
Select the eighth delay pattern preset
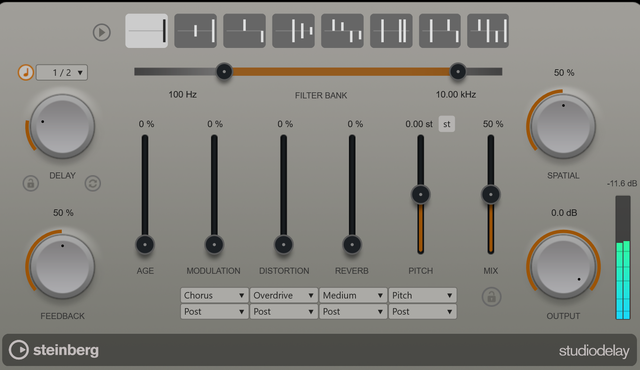(488, 31)
